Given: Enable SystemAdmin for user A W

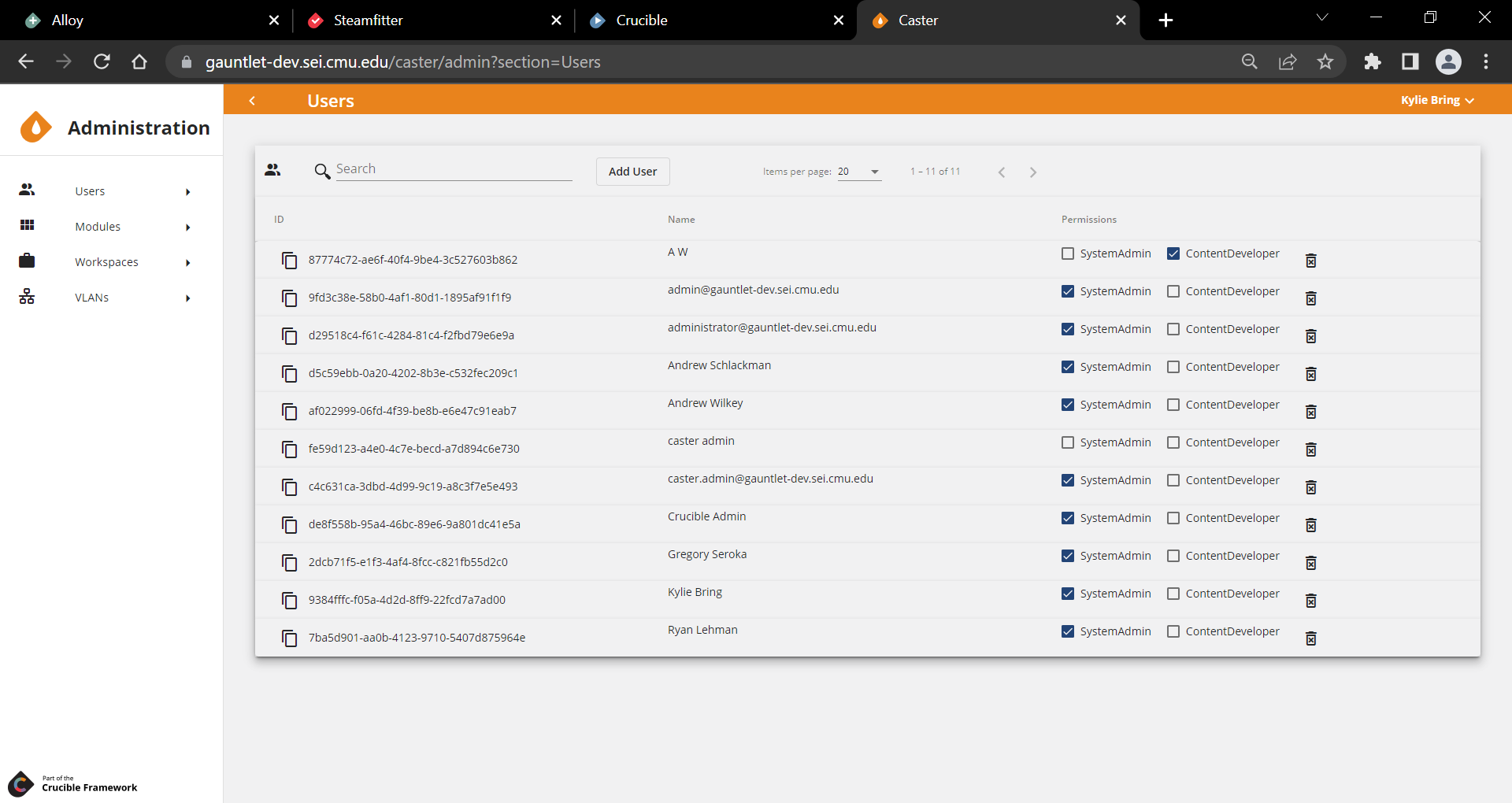Looking at the screenshot, I should tap(1068, 253).
